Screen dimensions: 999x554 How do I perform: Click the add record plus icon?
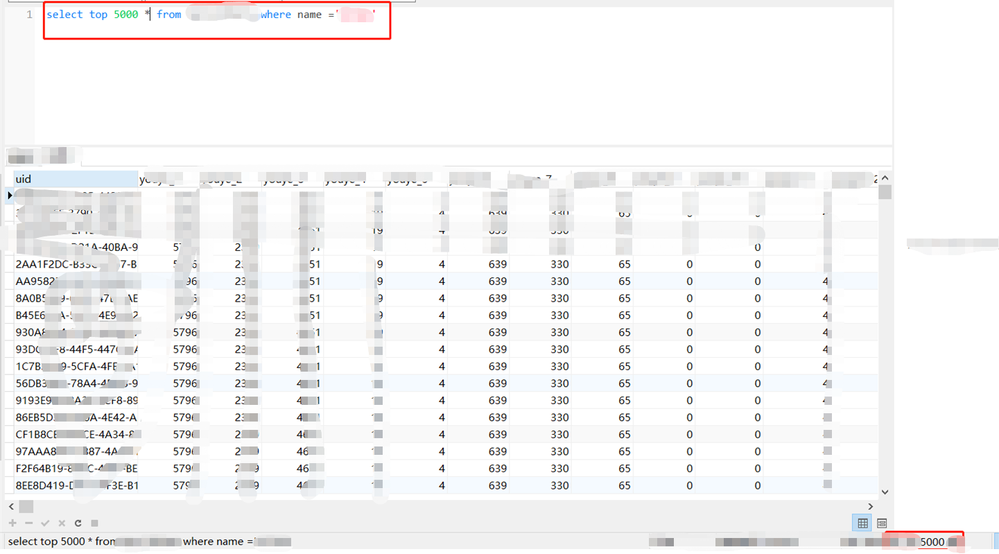click(13, 523)
